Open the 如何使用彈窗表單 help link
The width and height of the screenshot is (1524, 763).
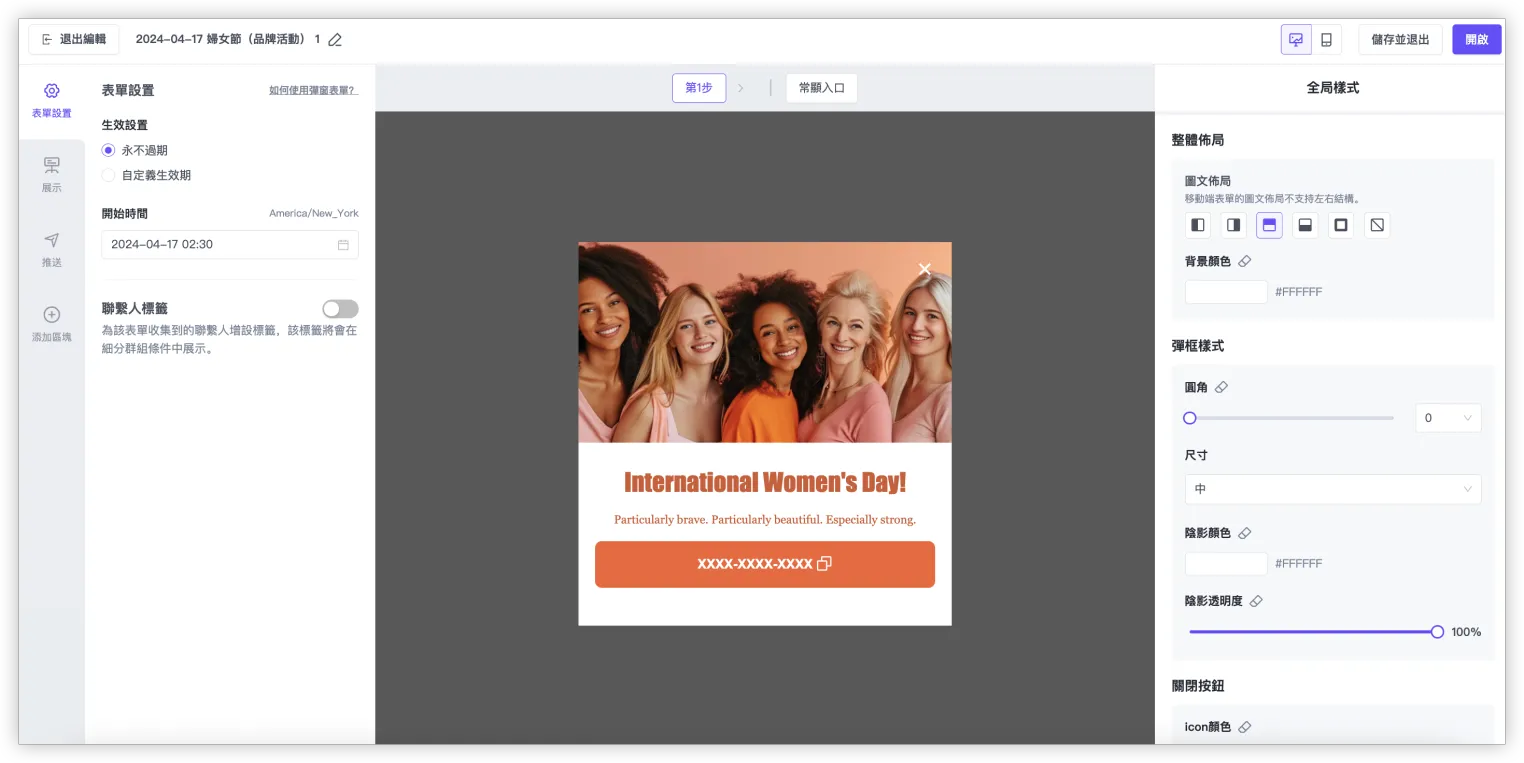tap(313, 91)
